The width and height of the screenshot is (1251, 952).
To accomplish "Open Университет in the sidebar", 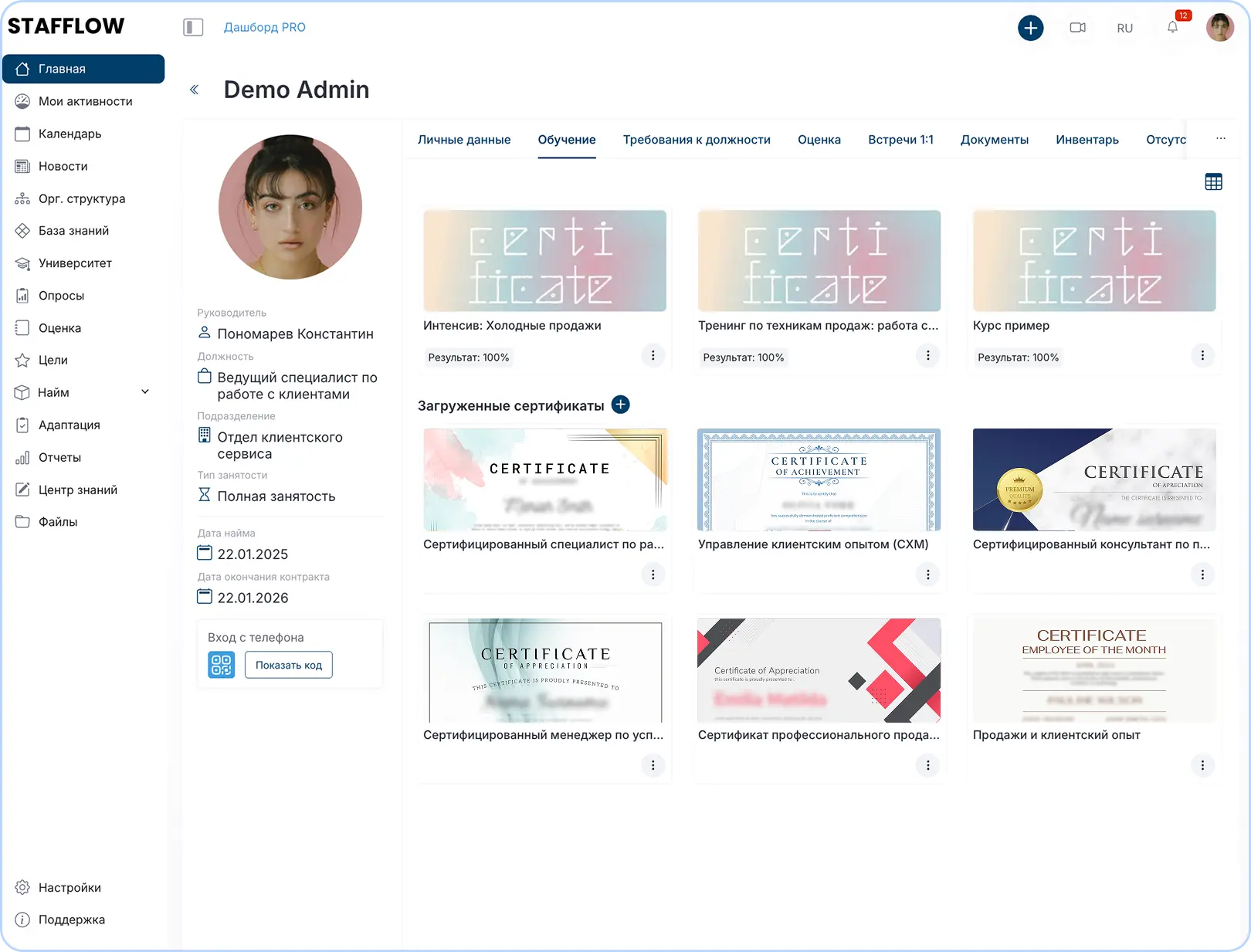I will coord(75,263).
